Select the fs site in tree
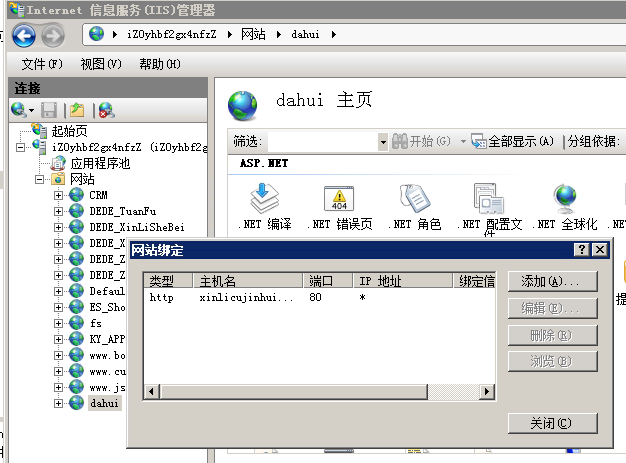Screen dimensions: 626x463 point(95,323)
